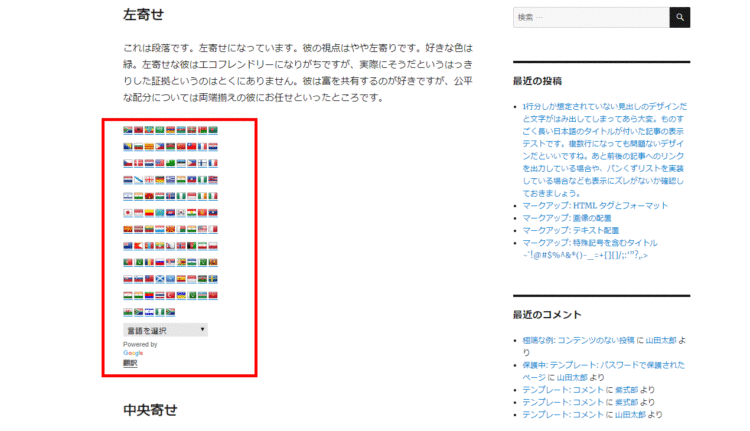The image size is (750, 431).
Task: Click the Georgia flag with red cross
Action: coord(149,179)
